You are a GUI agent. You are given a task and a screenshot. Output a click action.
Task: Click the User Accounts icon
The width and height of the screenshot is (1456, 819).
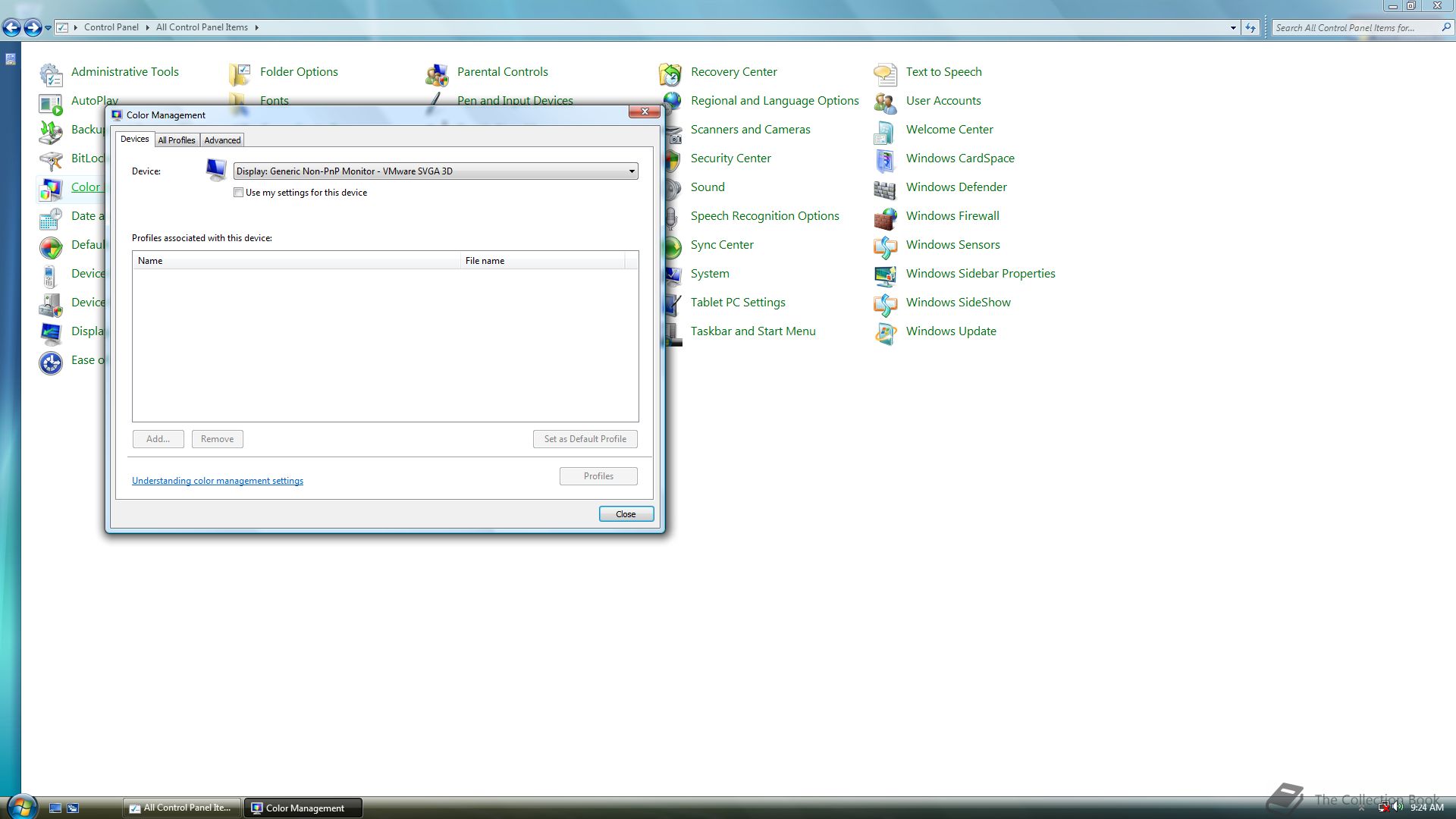[x=886, y=102]
